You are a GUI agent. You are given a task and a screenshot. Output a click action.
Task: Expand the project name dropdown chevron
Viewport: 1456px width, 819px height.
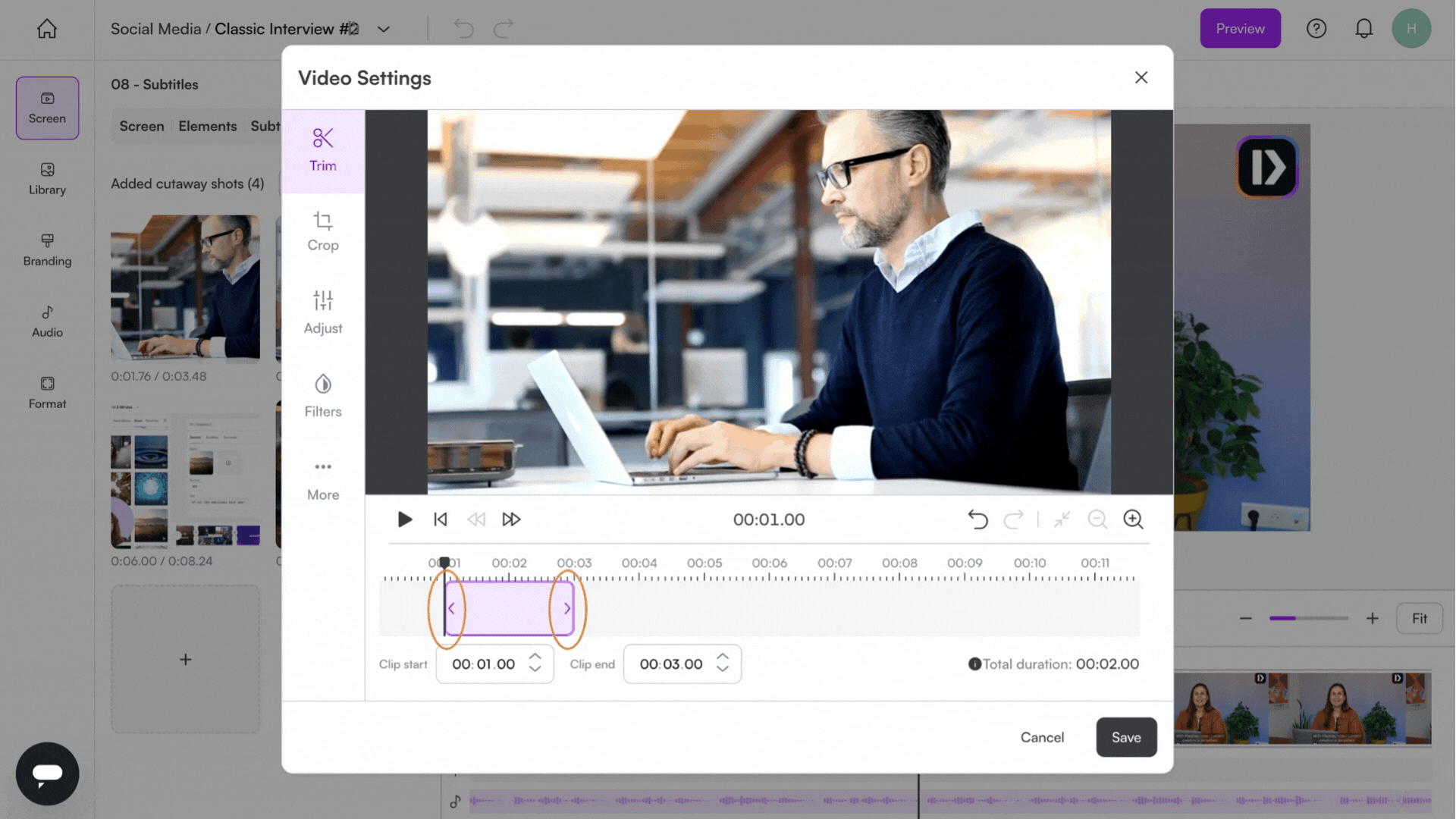384,29
